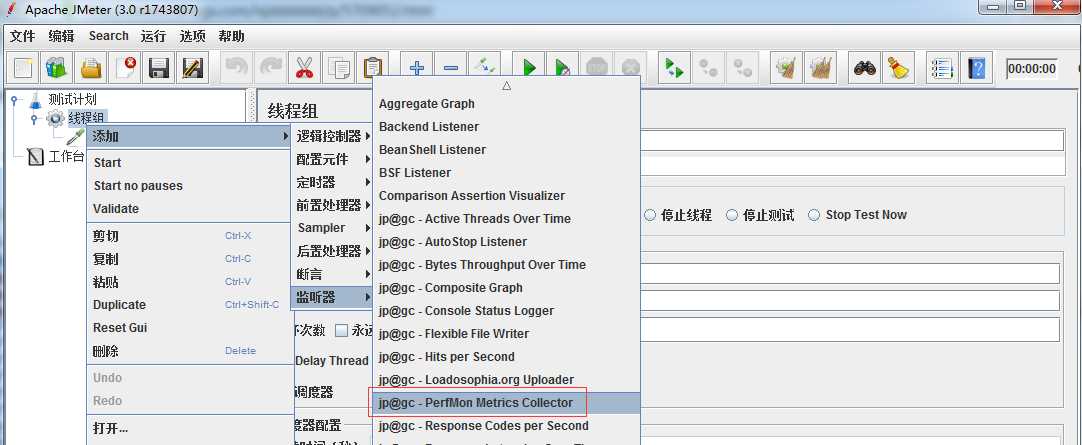The image size is (1082, 445).
Task: Click the Cut scissors icon
Action: 304,68
